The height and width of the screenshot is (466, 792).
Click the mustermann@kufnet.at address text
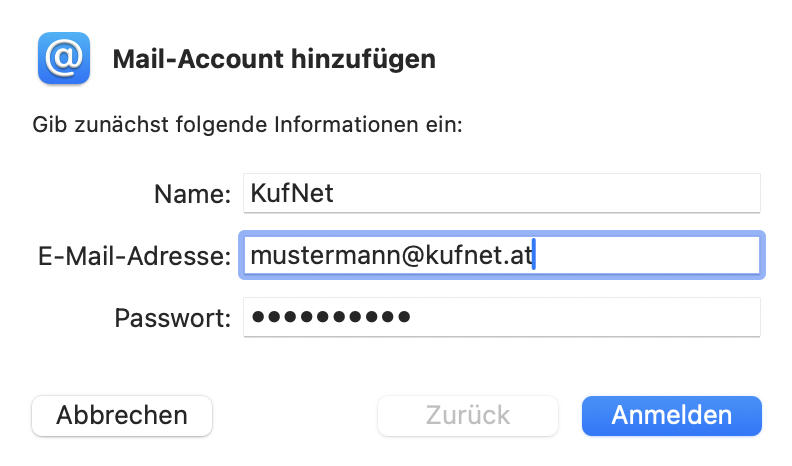coord(393,256)
